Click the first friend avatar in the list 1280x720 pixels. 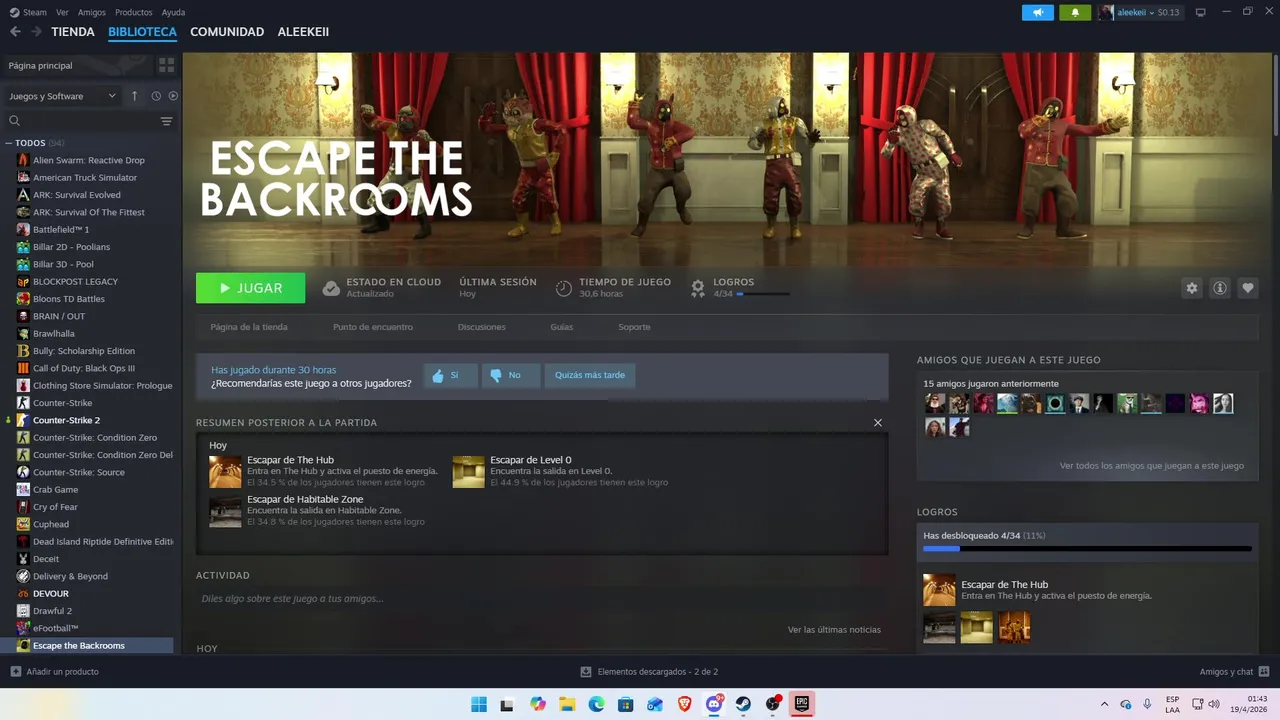[x=935, y=404]
